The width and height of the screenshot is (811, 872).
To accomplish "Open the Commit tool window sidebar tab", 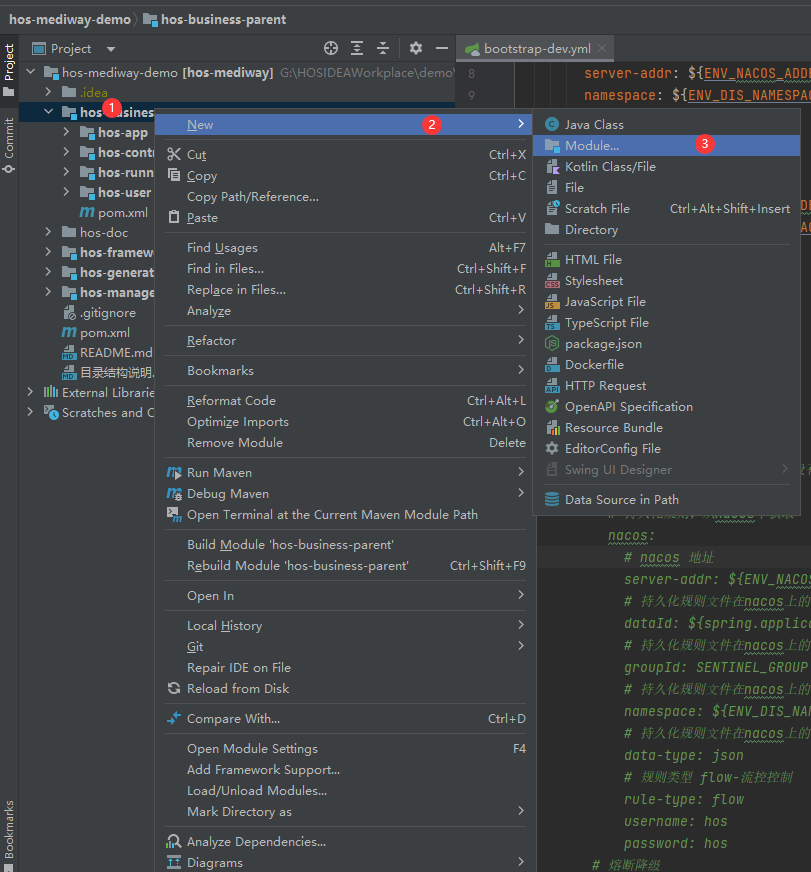I will coord(9,143).
